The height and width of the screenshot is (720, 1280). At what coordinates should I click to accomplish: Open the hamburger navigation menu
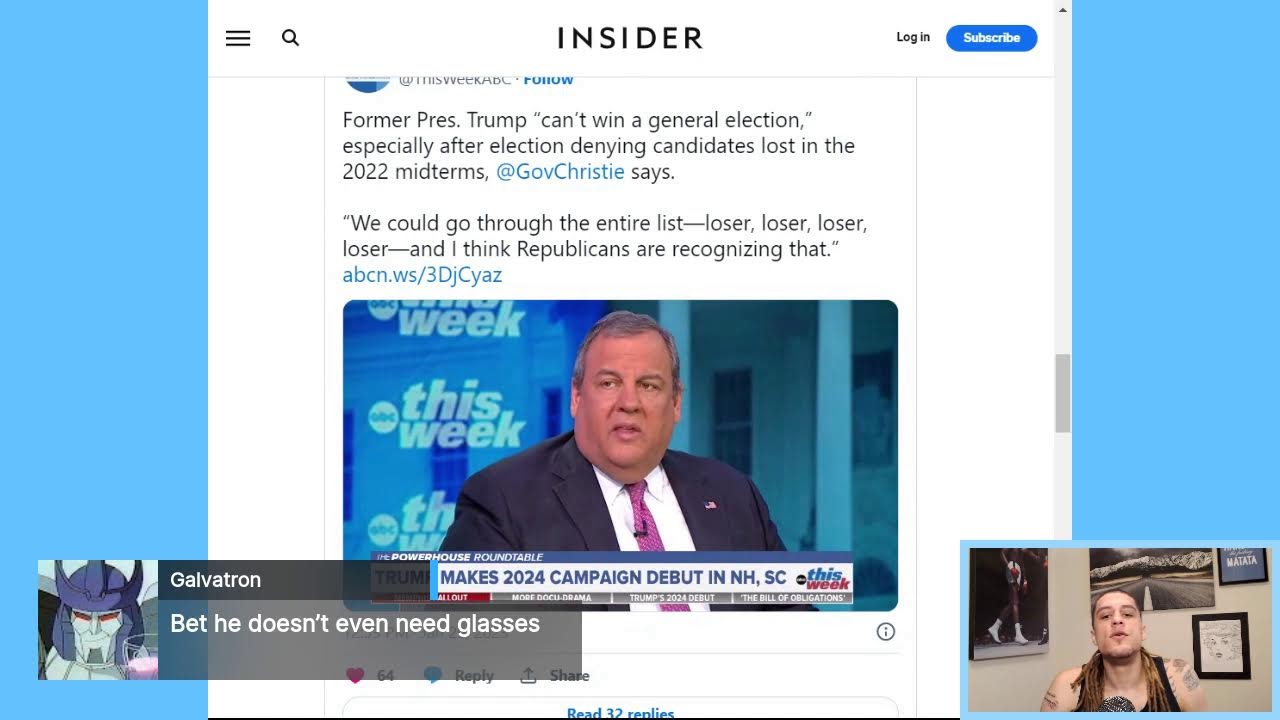pos(238,38)
